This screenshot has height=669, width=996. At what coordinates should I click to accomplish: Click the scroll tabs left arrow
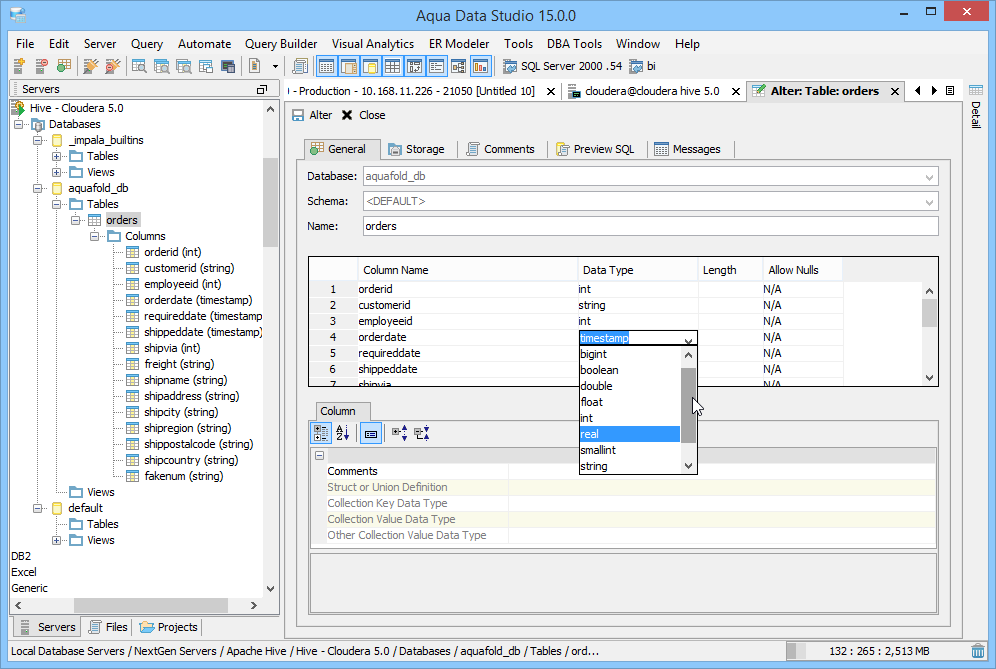click(917, 91)
